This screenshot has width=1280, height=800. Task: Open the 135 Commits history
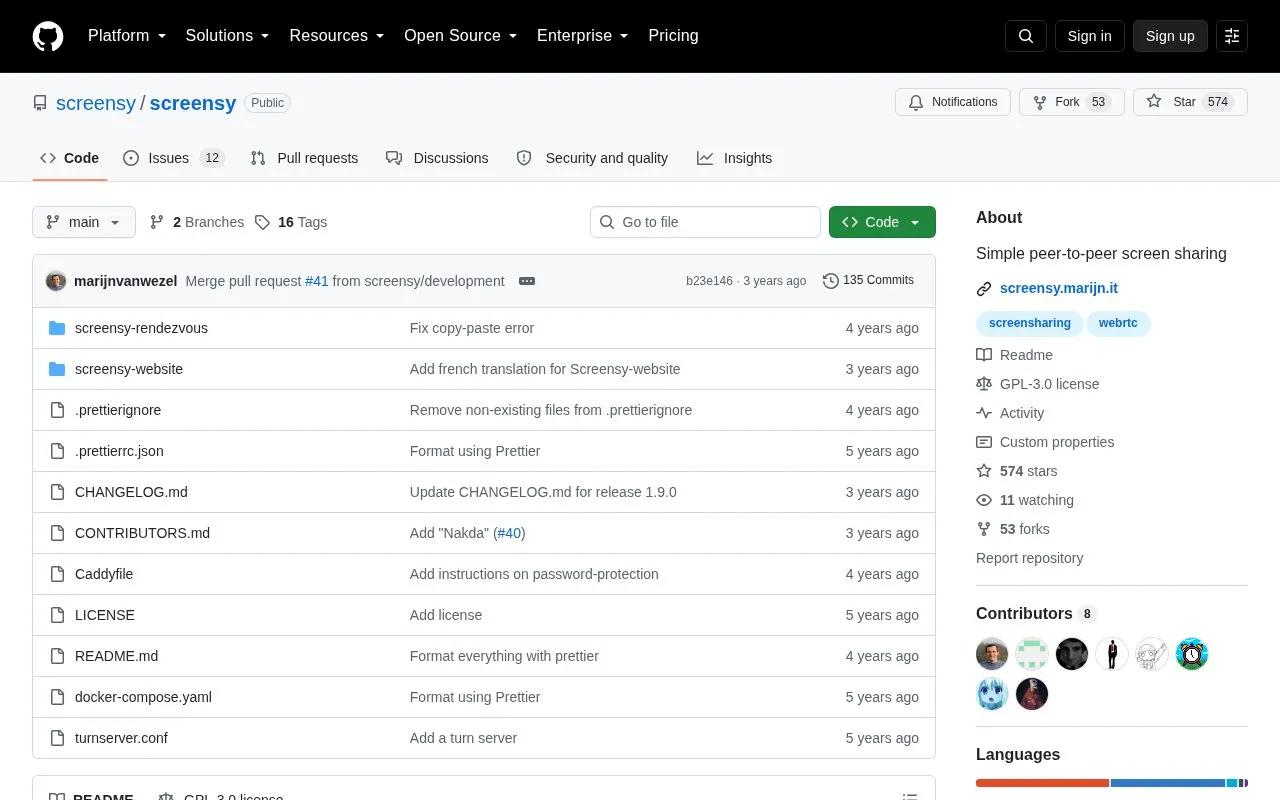pyautogui.click(x=868, y=280)
